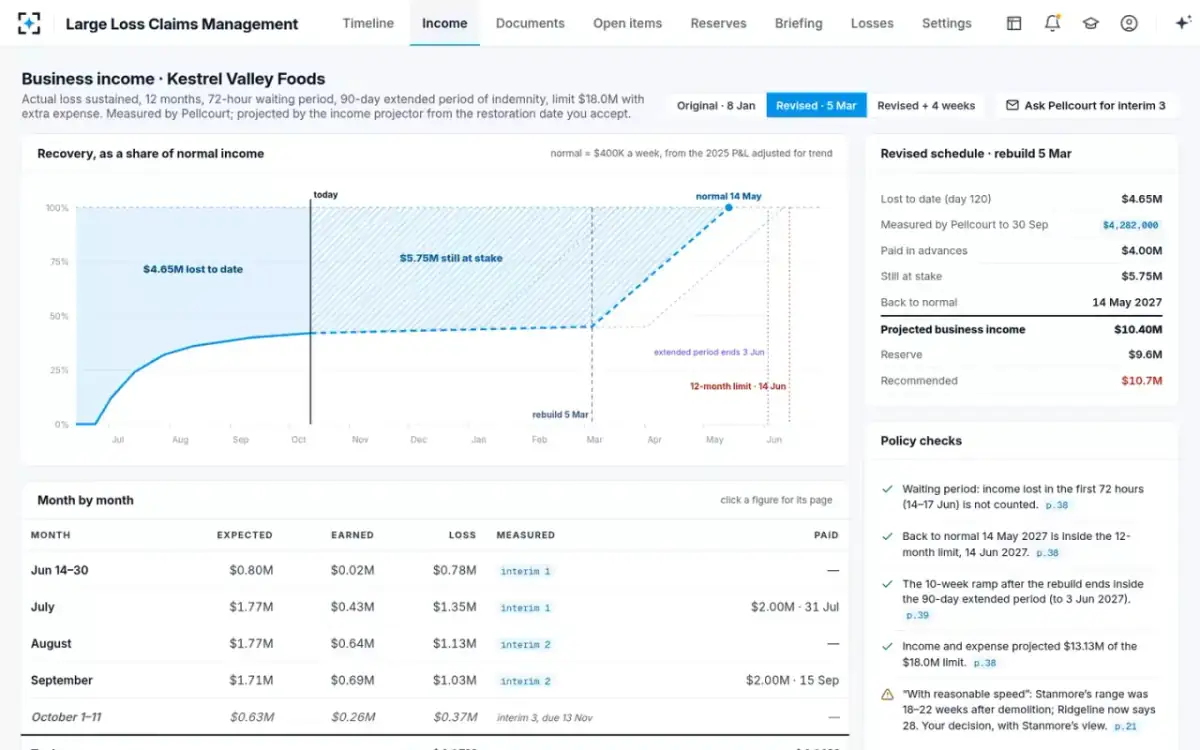Viewport: 1200px width, 750px height.
Task: Click August's $0.64M earned figure
Action: point(352,644)
